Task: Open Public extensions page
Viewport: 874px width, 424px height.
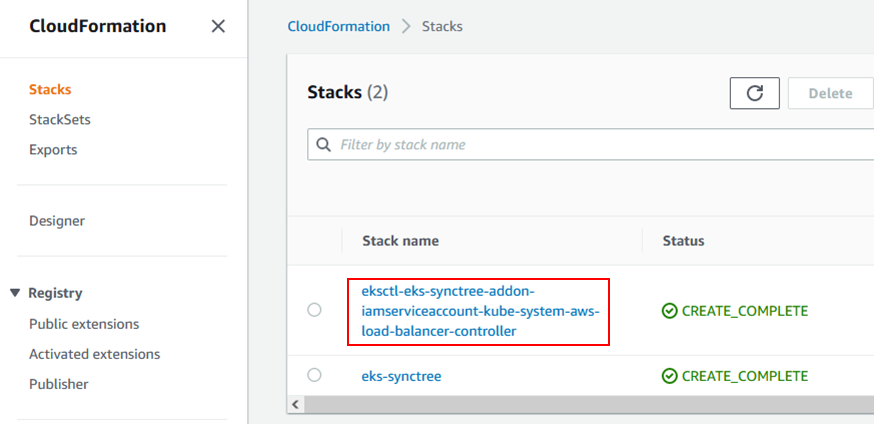Action: tap(84, 324)
